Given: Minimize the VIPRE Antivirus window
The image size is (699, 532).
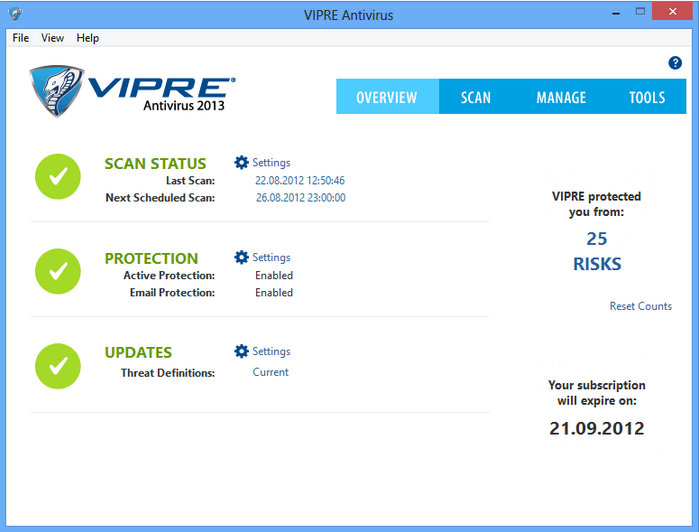Looking at the screenshot, I should tap(616, 12).
